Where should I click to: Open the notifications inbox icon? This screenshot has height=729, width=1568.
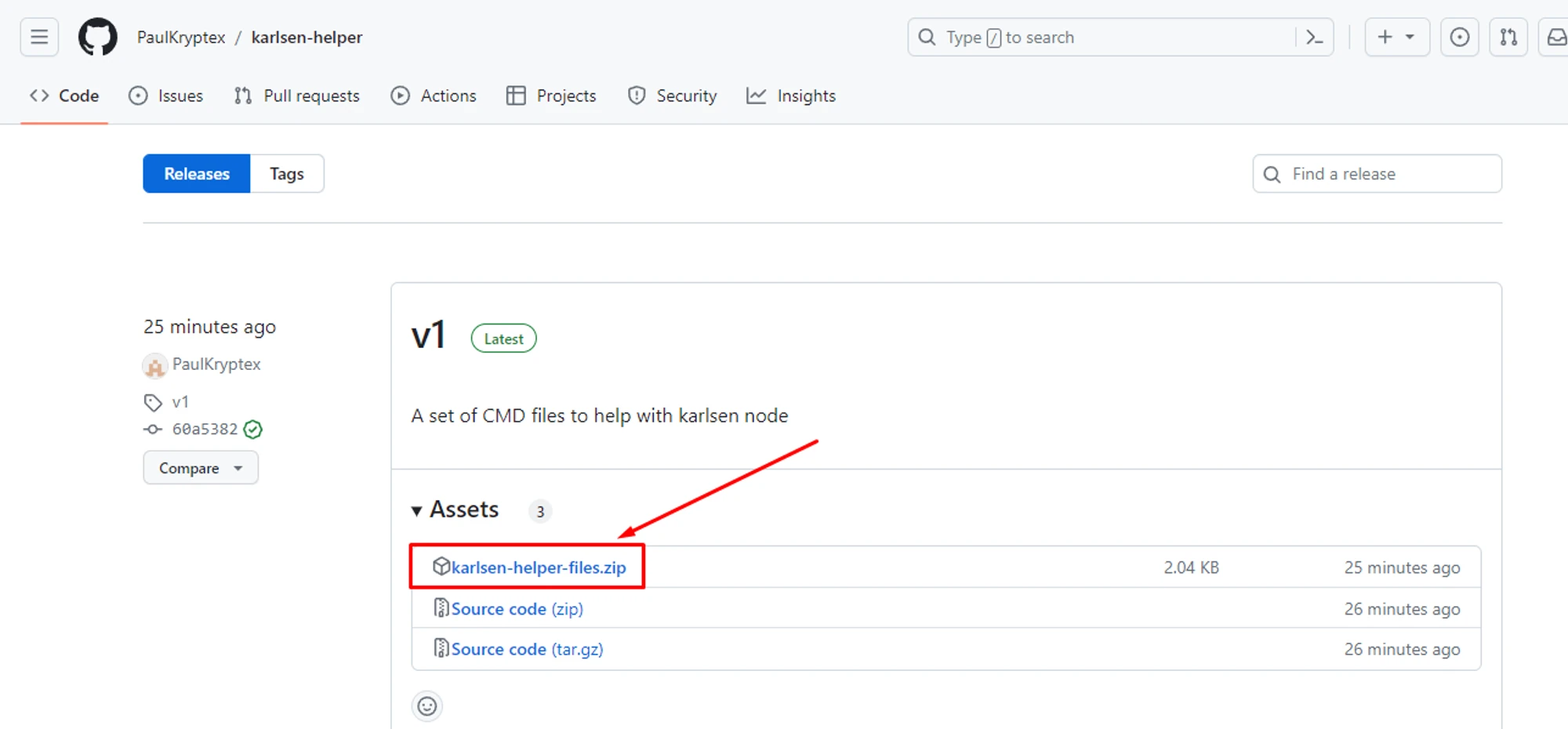[x=1555, y=37]
